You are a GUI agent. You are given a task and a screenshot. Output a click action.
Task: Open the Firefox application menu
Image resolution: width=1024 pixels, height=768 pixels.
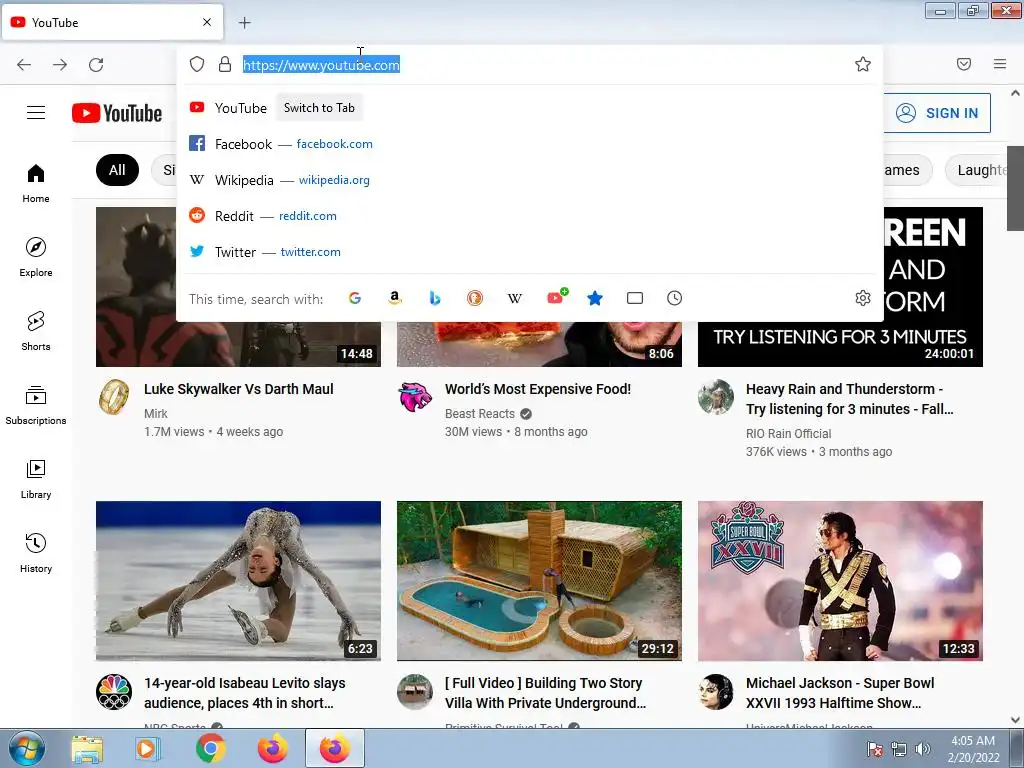coord(1000,64)
